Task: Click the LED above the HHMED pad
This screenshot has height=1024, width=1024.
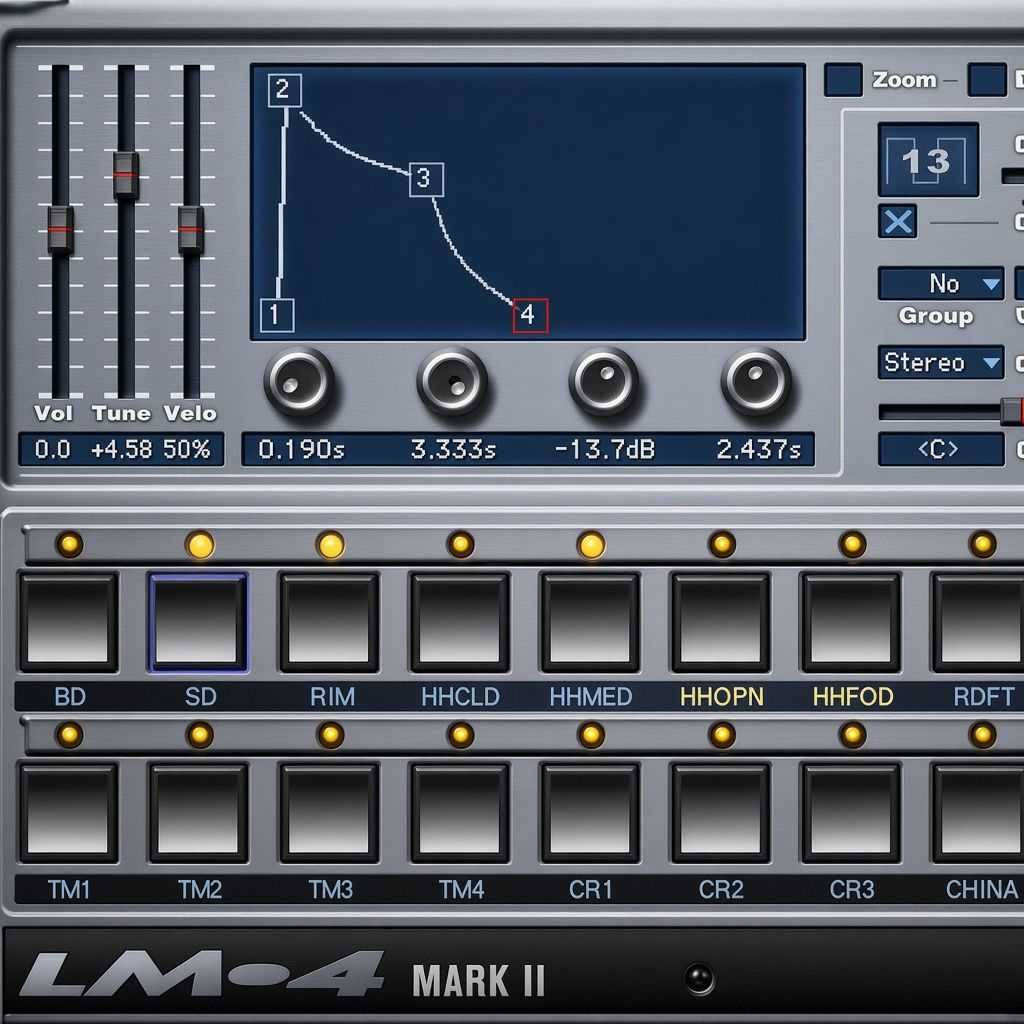Action: pyautogui.click(x=592, y=544)
